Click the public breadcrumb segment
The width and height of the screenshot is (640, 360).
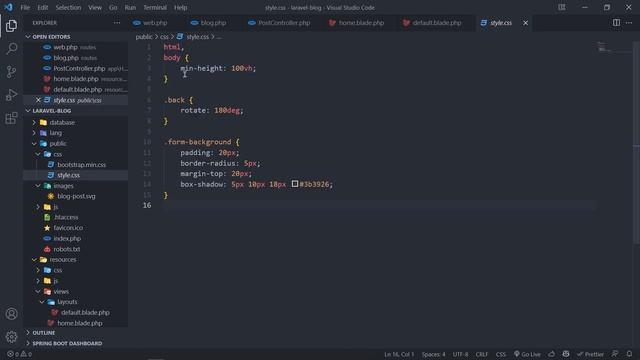click(x=144, y=37)
